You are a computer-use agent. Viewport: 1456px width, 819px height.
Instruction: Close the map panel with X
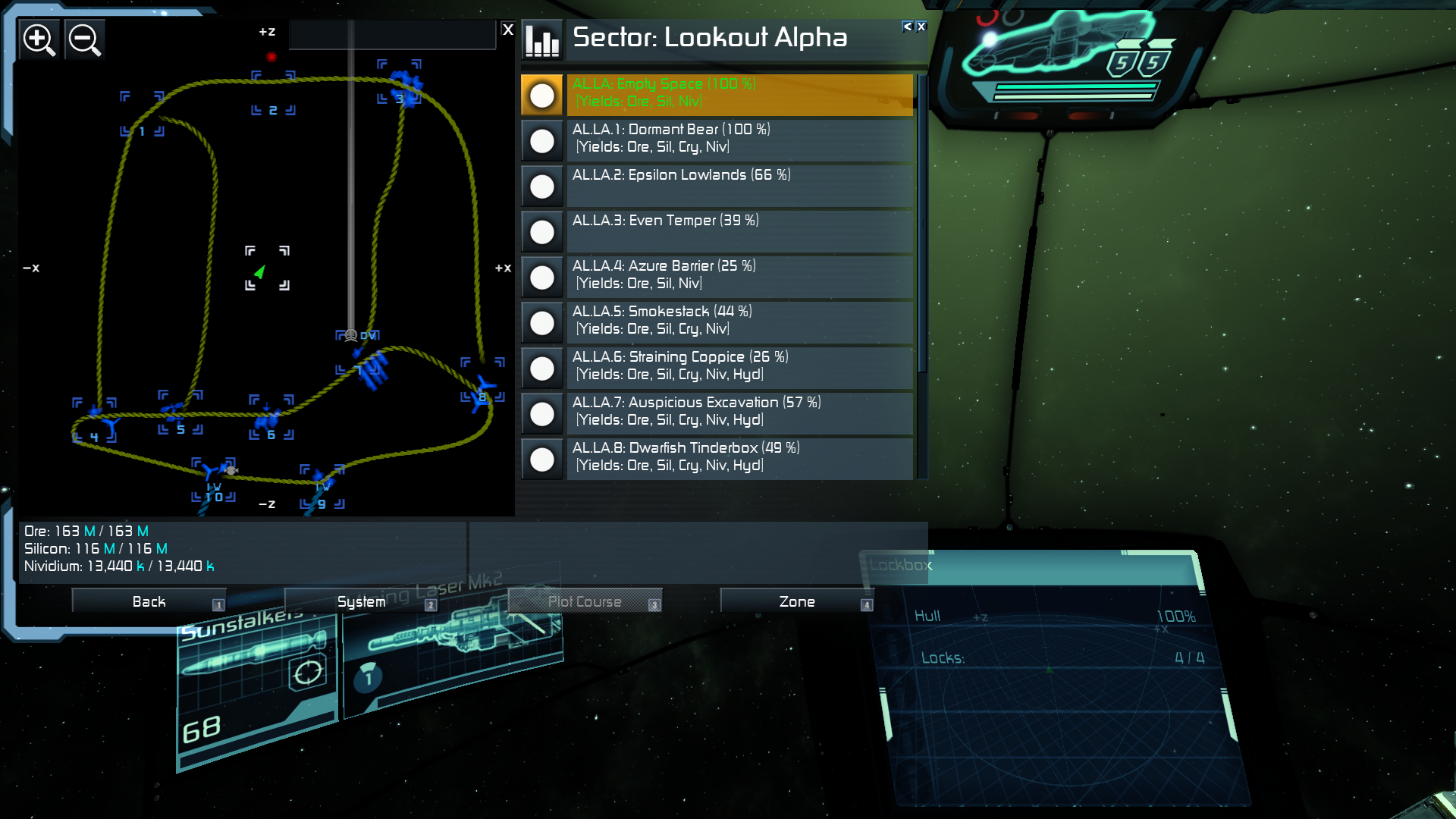point(508,30)
